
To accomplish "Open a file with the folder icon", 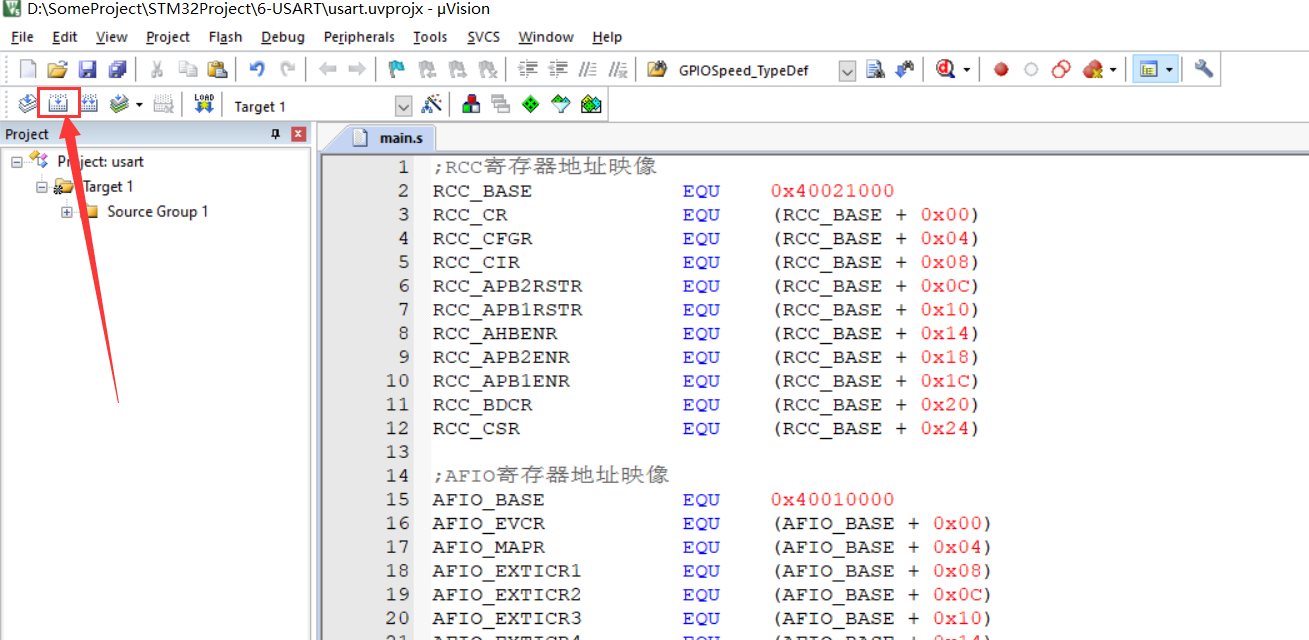I will pyautogui.click(x=57, y=69).
